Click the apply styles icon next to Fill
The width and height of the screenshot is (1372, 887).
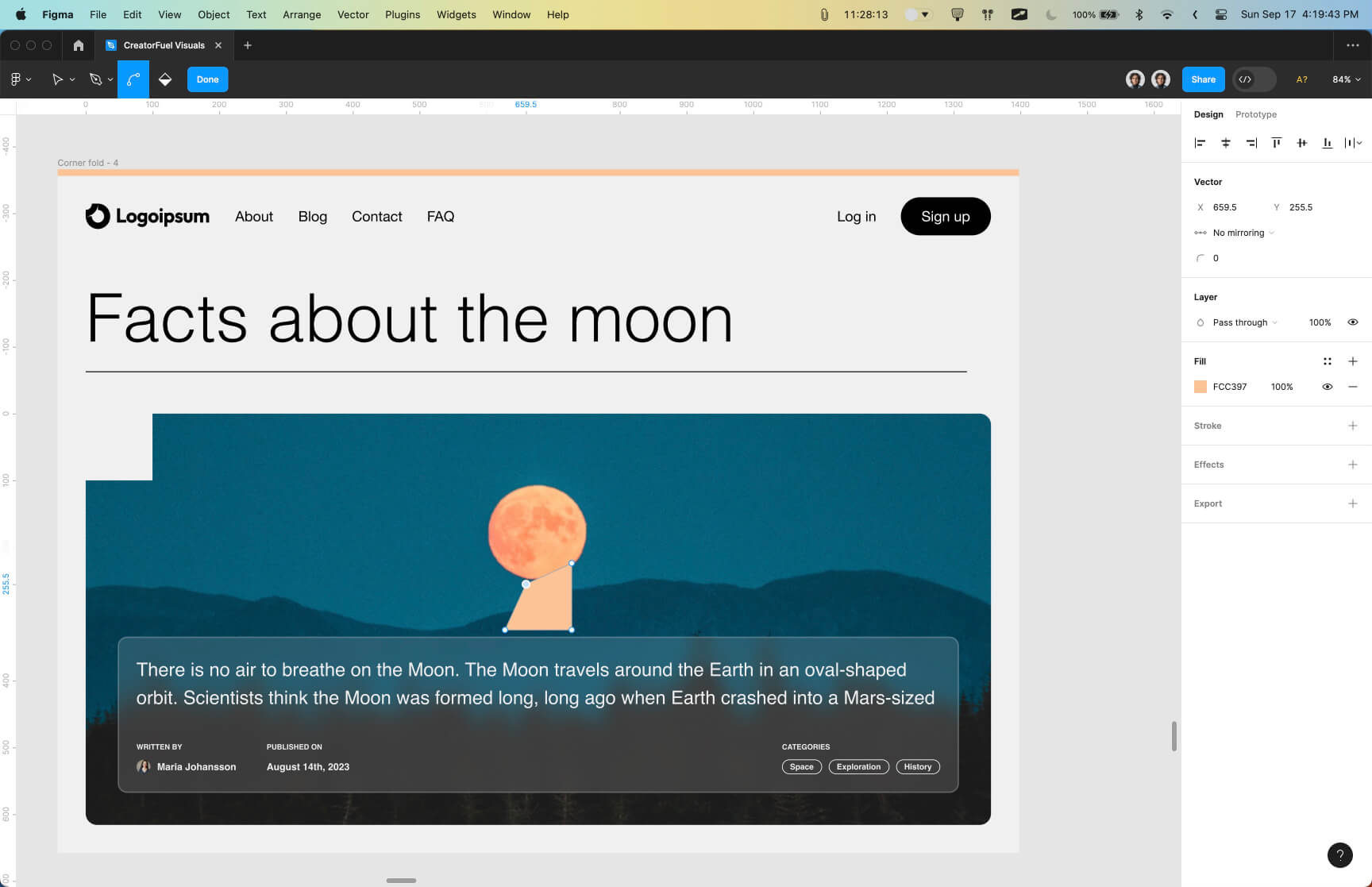(1328, 361)
